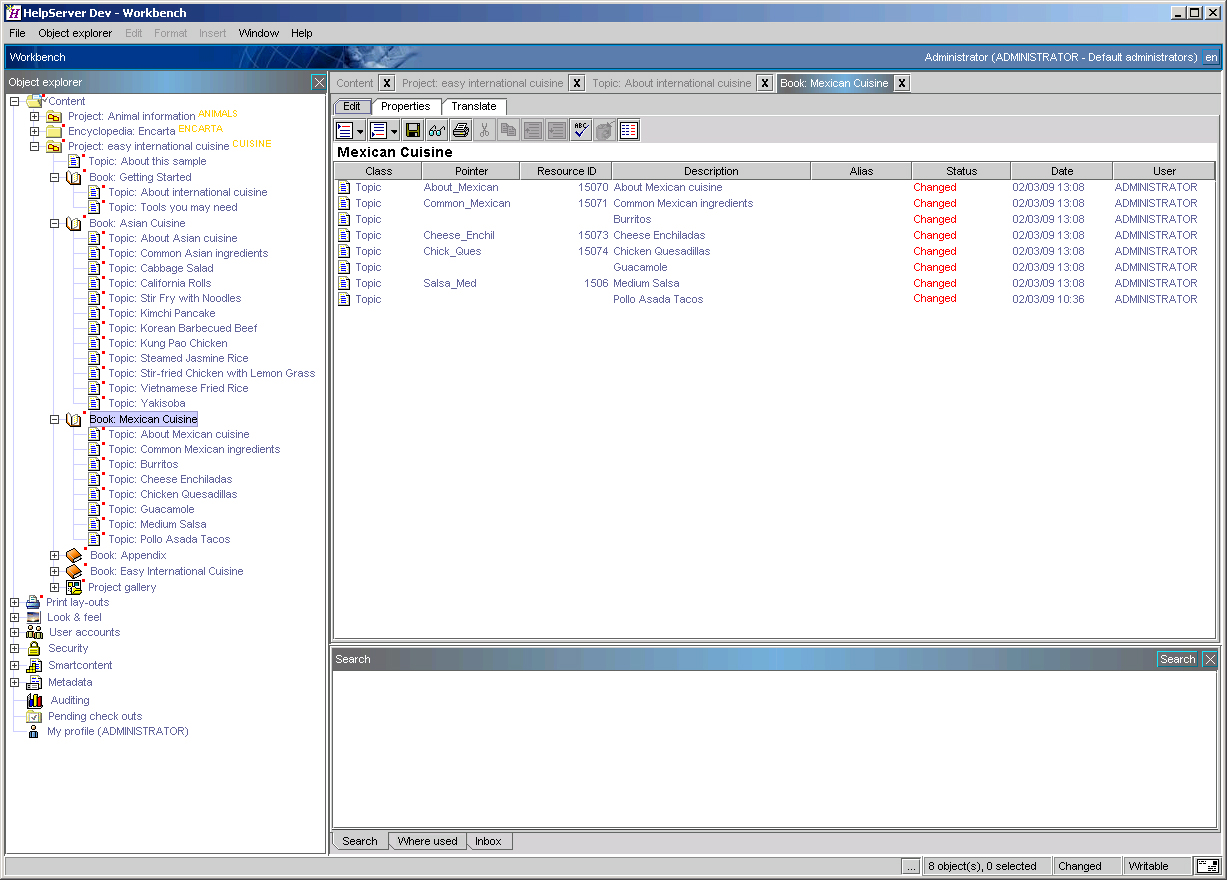
Task: Run the ABC spell check icon
Action: click(x=581, y=130)
